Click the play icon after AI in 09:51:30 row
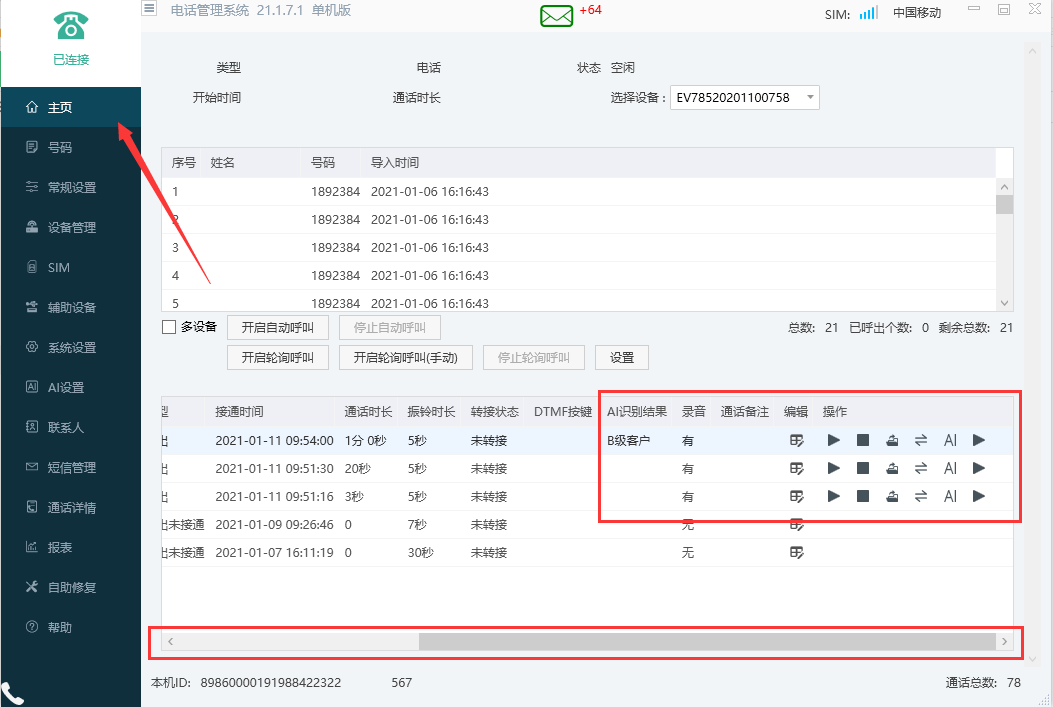Viewport: 1053px width, 707px height. tap(979, 469)
